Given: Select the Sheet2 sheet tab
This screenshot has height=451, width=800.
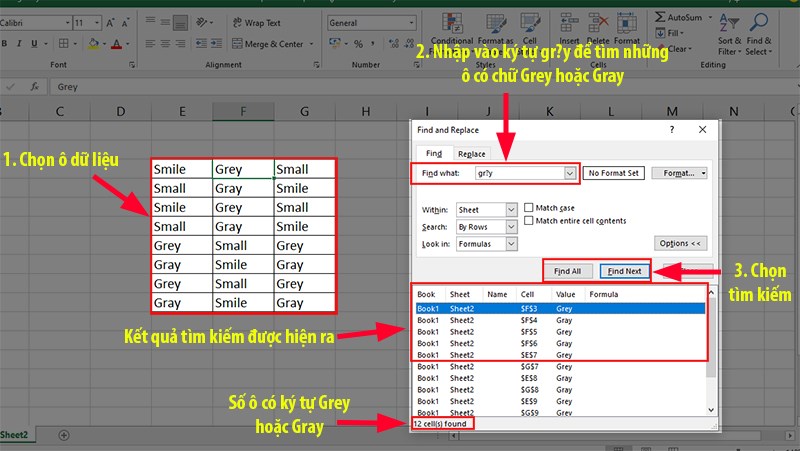Looking at the screenshot, I should pos(14,435).
